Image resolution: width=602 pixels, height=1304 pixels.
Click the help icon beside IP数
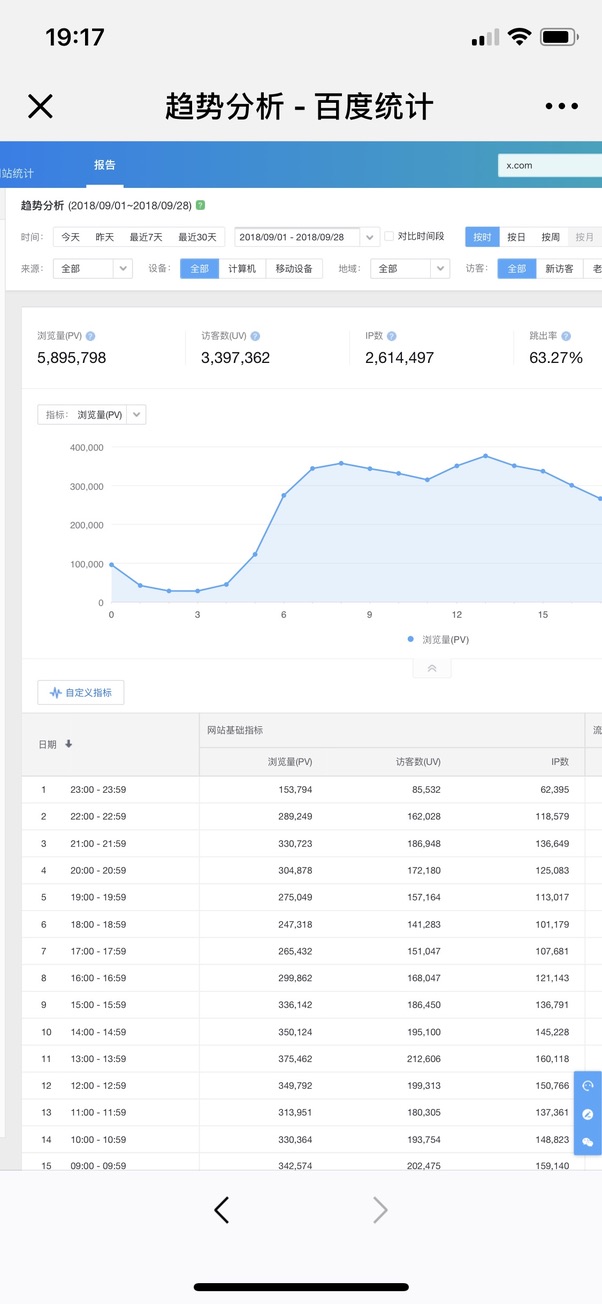[392, 337]
